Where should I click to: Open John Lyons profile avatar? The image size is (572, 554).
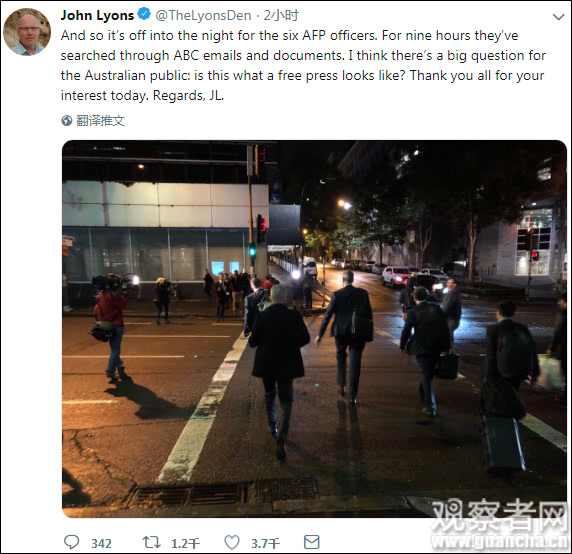pos(27,32)
